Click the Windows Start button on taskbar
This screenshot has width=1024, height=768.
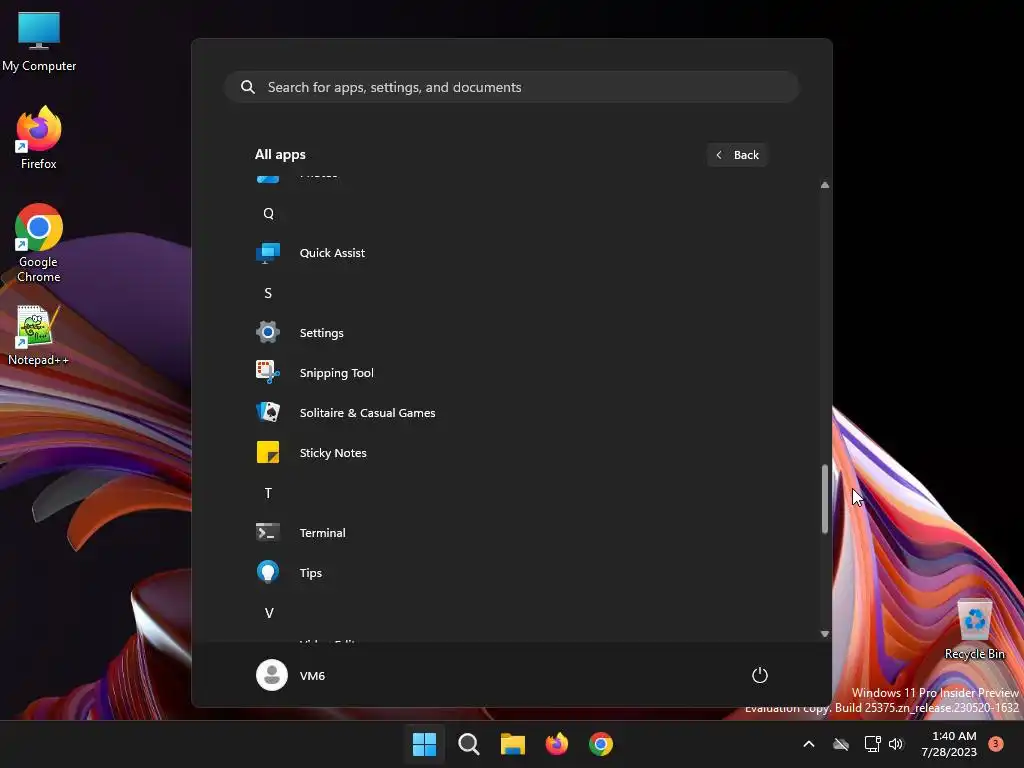point(424,744)
